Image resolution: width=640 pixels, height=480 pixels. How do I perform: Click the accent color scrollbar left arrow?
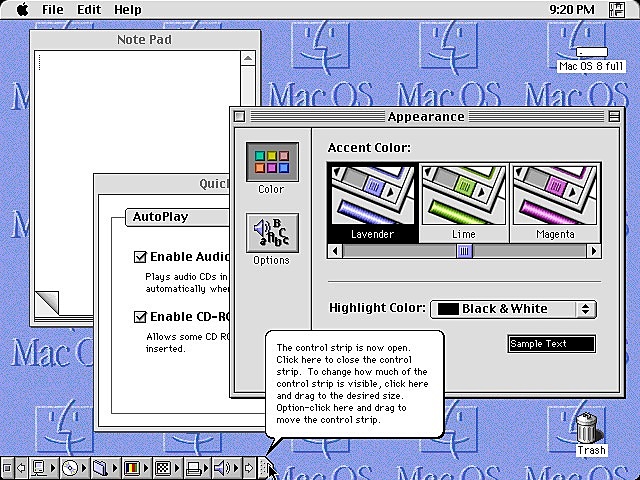pos(335,251)
